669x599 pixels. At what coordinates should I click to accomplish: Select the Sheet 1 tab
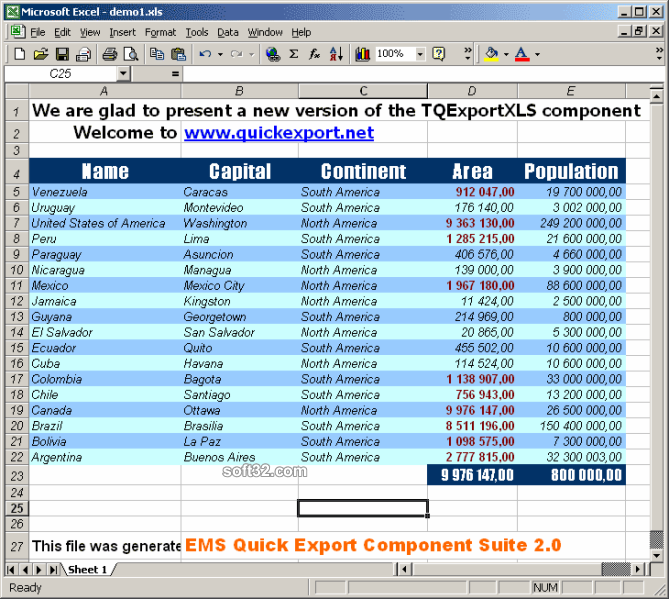click(x=88, y=570)
